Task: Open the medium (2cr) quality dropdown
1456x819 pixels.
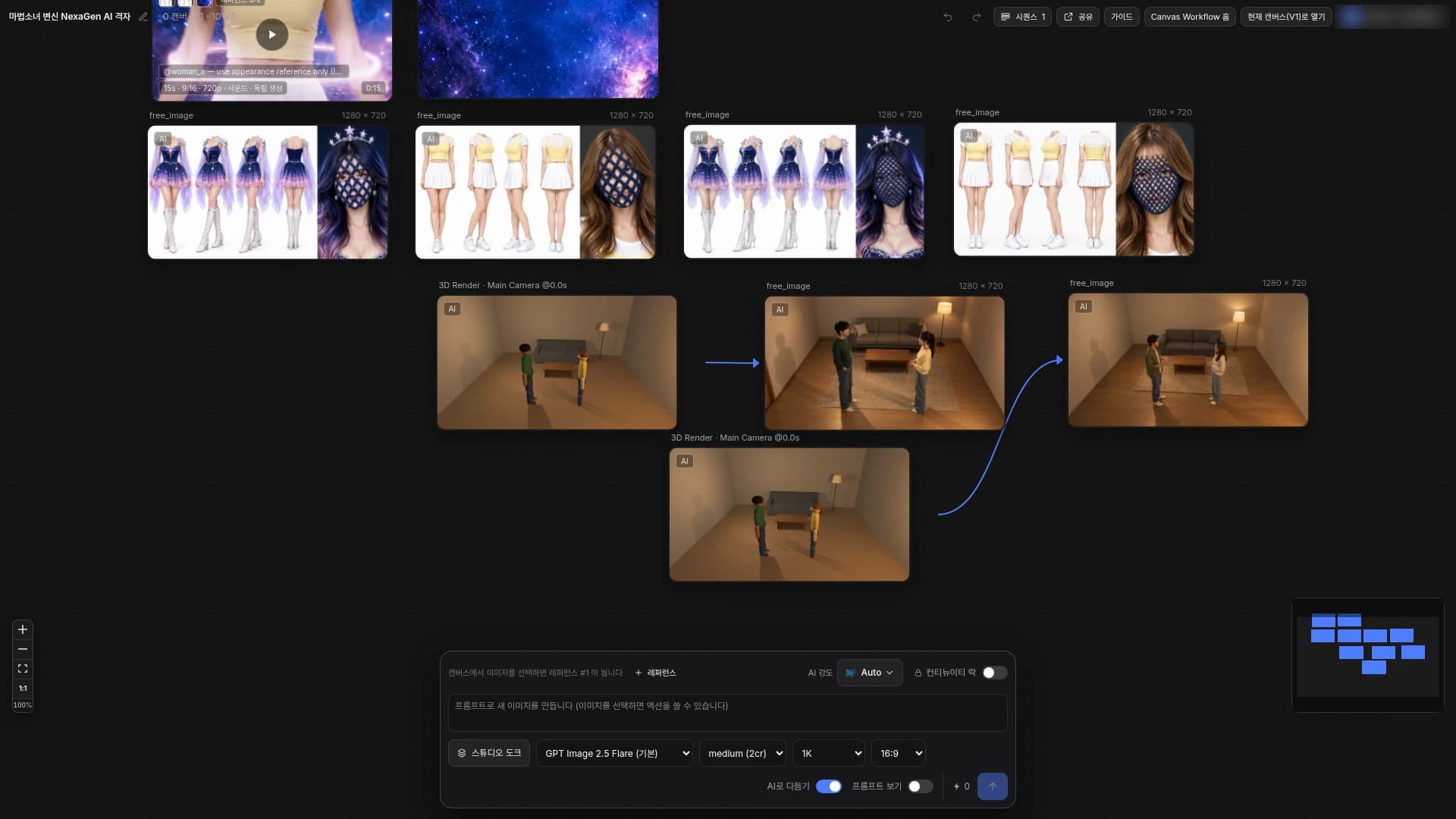Action: pos(742,754)
